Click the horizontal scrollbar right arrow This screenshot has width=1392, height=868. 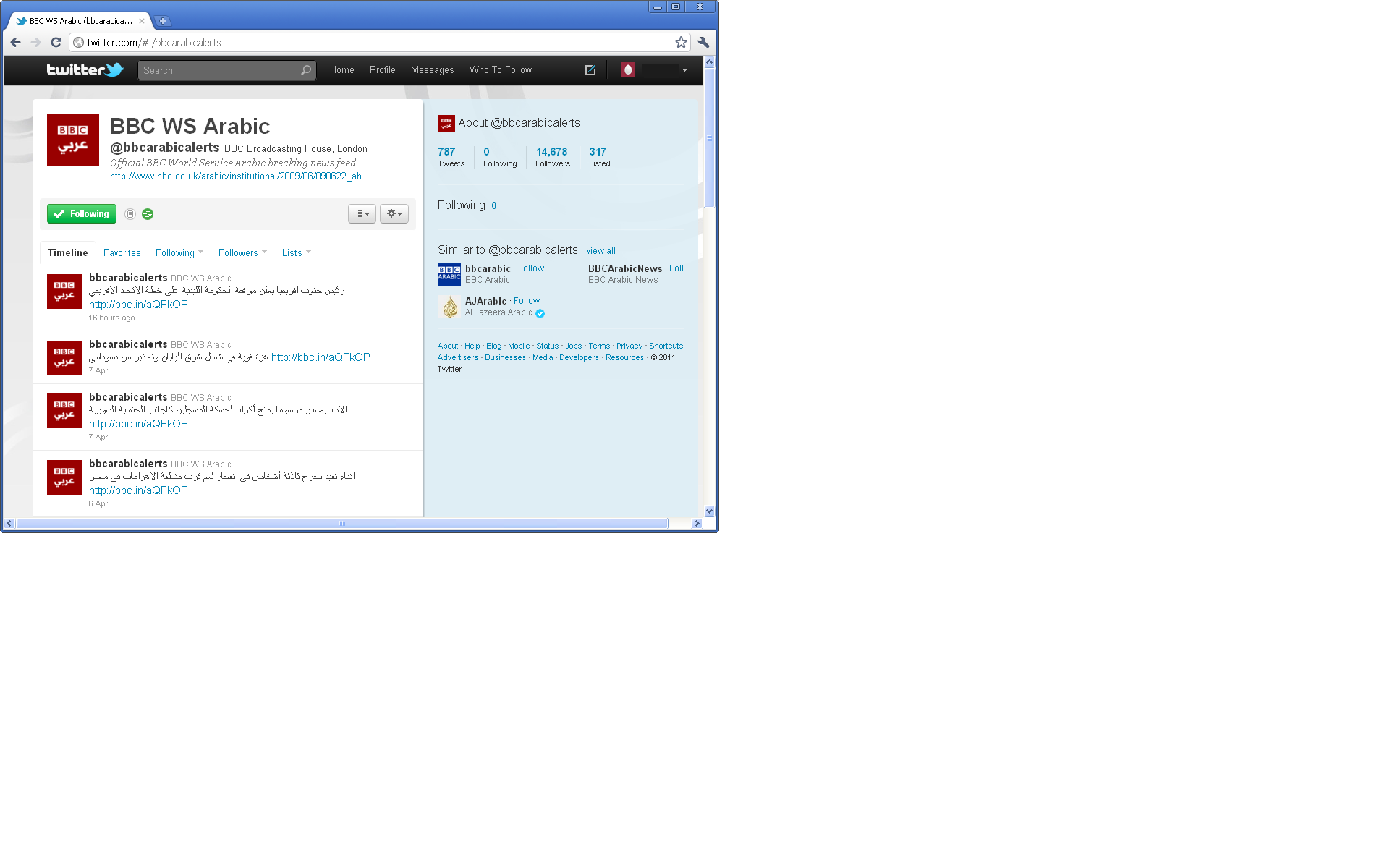pos(697,524)
